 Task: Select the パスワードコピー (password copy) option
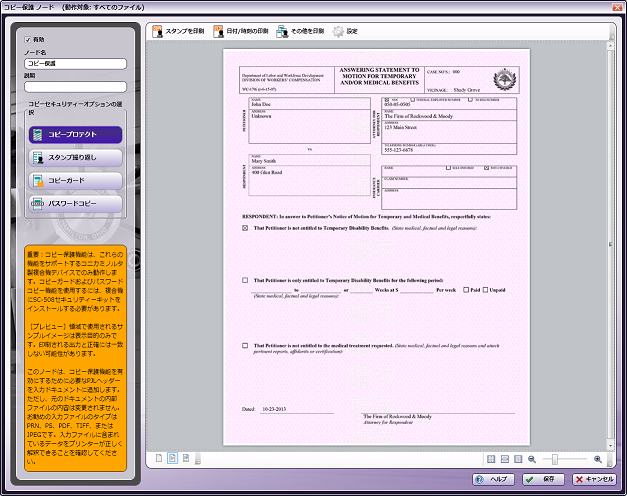[76, 204]
